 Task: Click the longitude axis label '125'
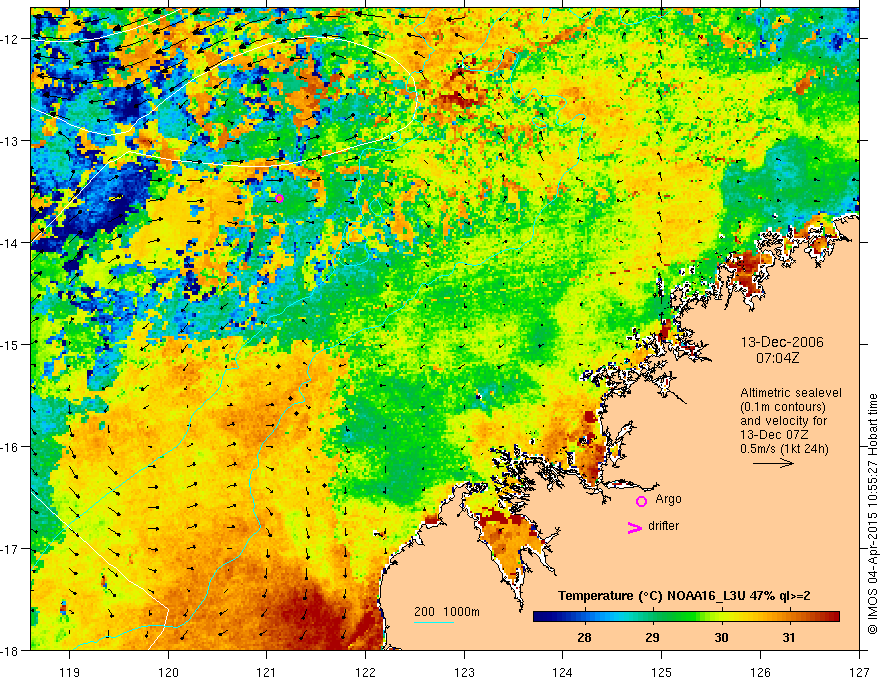661,672
